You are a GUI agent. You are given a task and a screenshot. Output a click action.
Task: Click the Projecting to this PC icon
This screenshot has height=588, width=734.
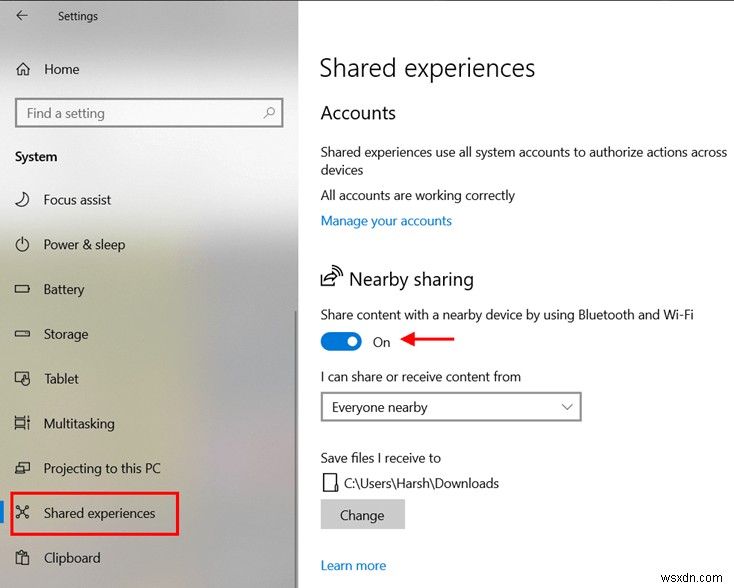(x=23, y=469)
